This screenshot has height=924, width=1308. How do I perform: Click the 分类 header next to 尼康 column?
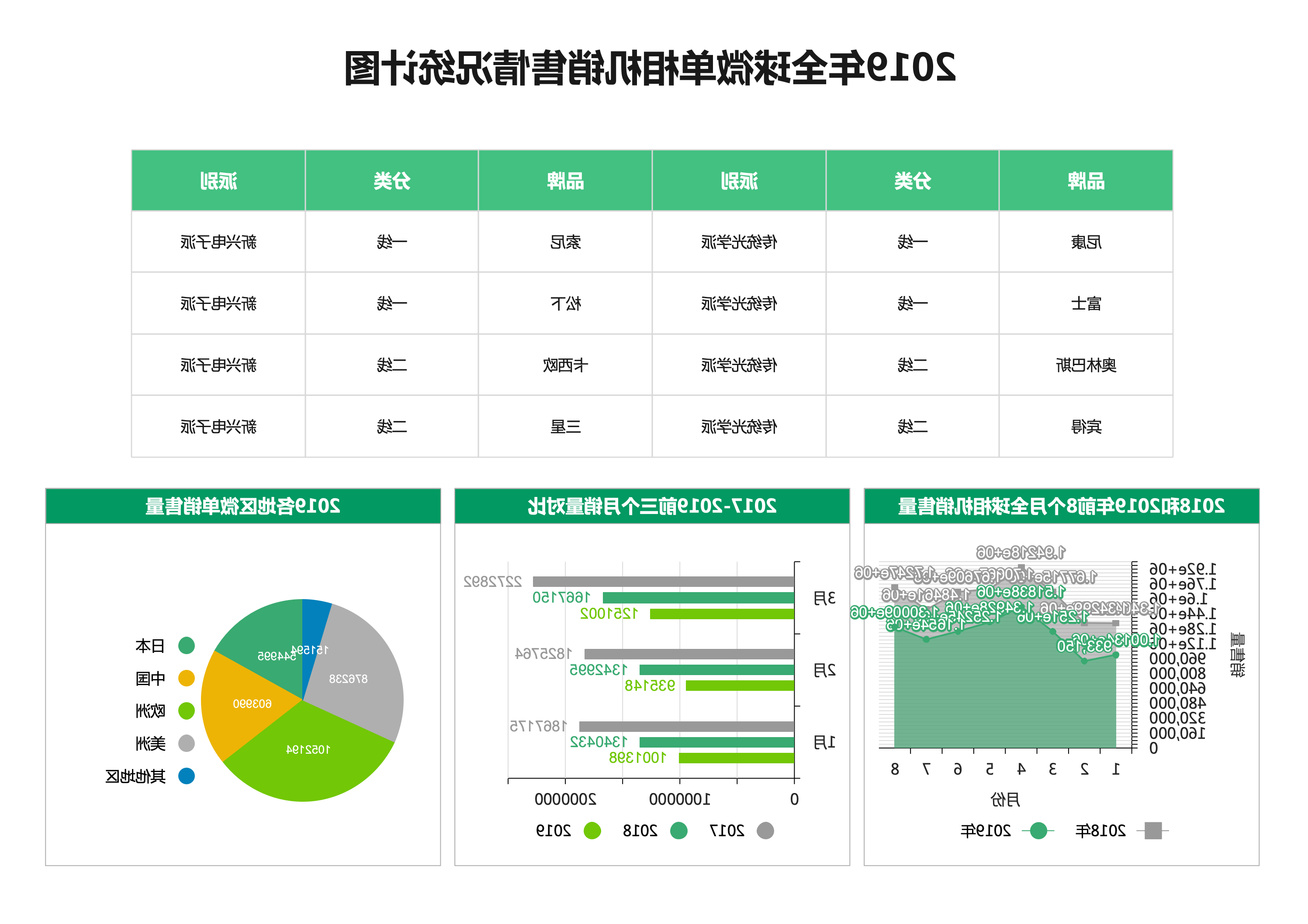tap(913, 181)
